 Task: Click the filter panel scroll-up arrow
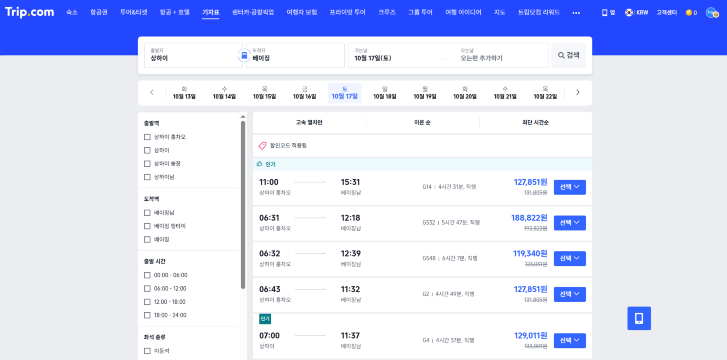243,116
